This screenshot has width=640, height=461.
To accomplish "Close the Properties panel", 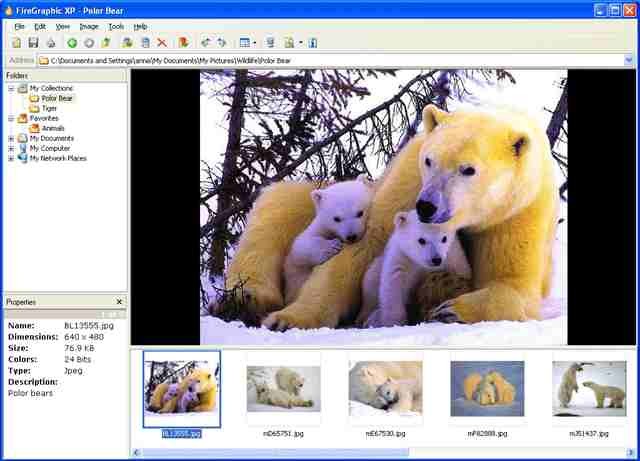I will (119, 302).
